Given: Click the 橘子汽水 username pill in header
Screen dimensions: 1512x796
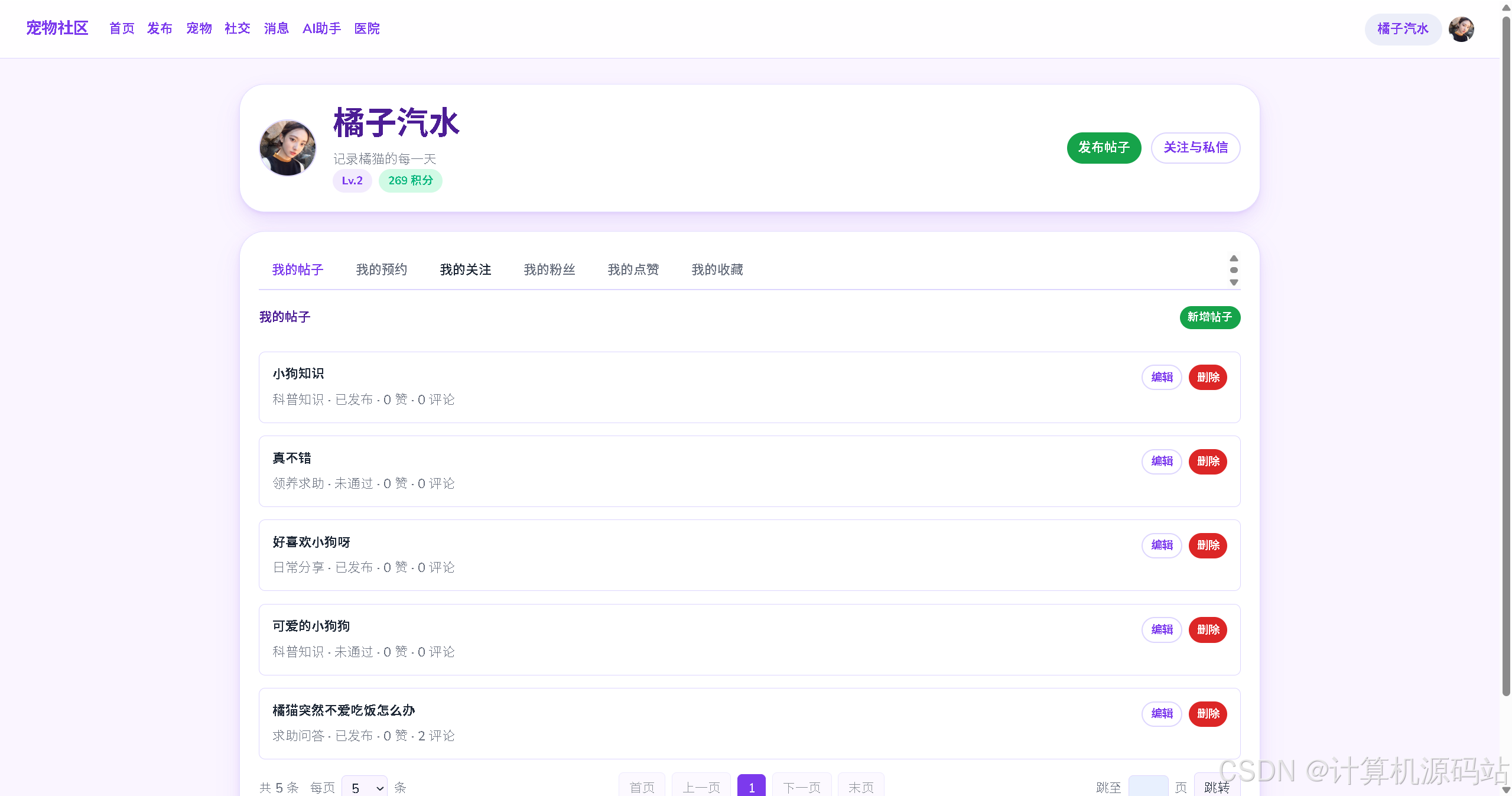Looking at the screenshot, I should pyautogui.click(x=1403, y=29).
